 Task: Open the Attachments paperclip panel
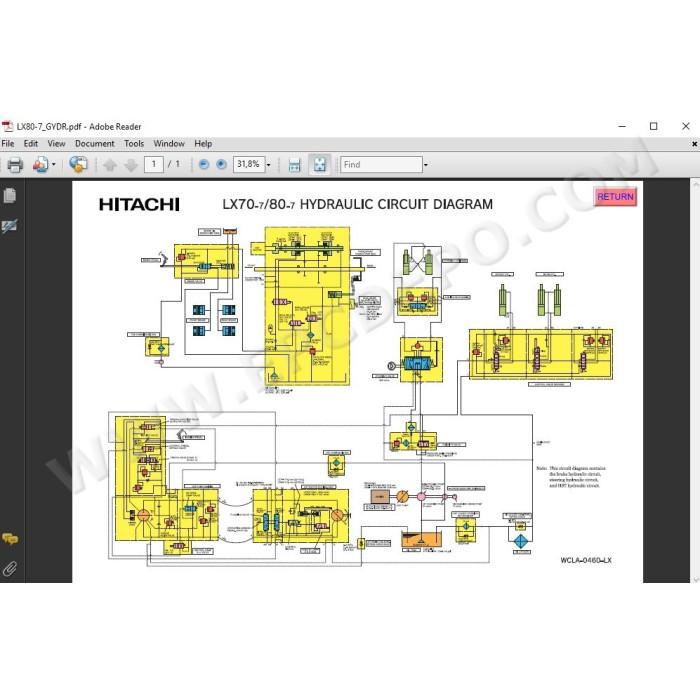pyautogui.click(x=10, y=569)
